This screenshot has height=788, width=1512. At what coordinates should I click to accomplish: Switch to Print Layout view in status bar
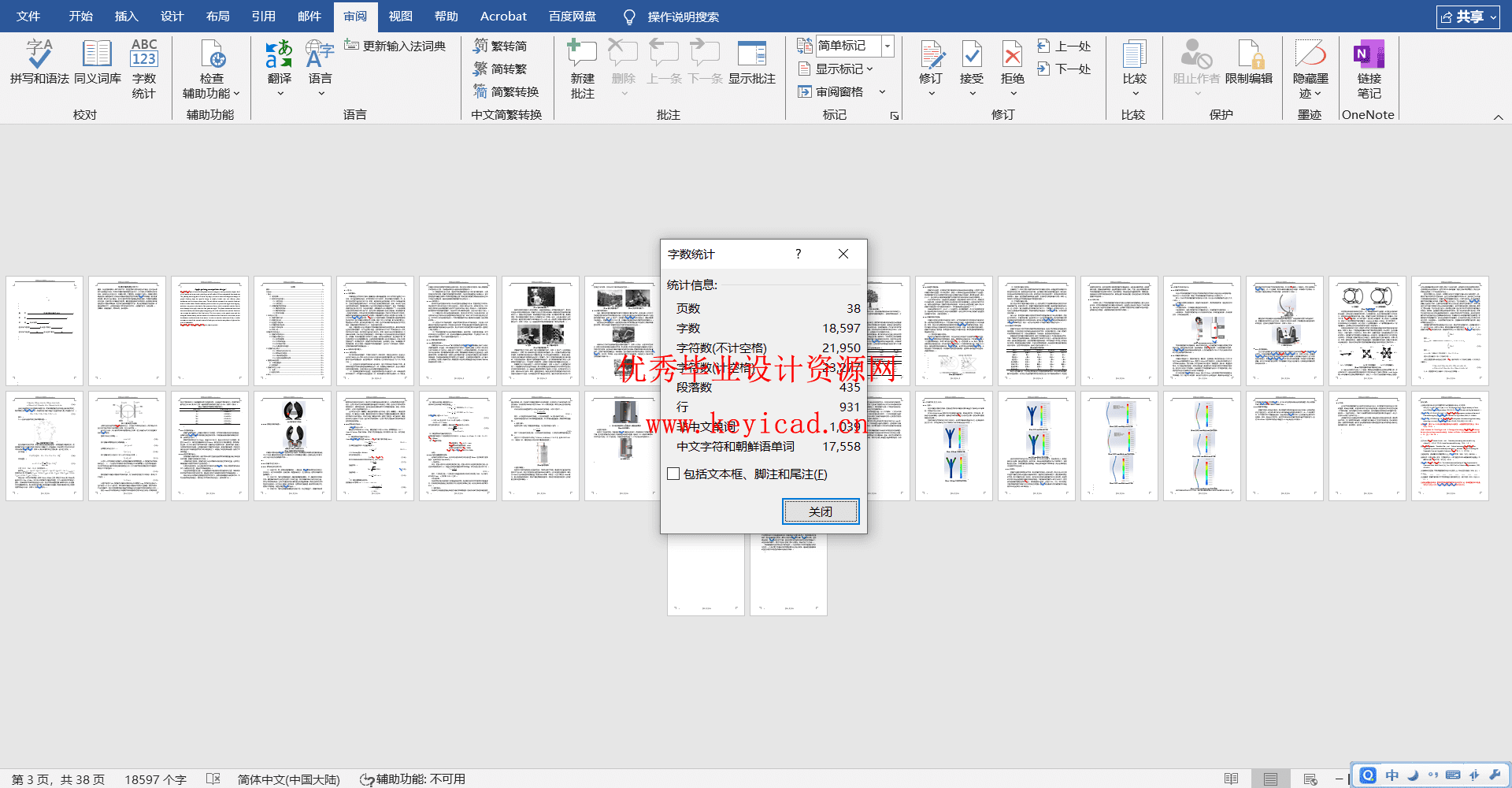click(1270, 779)
